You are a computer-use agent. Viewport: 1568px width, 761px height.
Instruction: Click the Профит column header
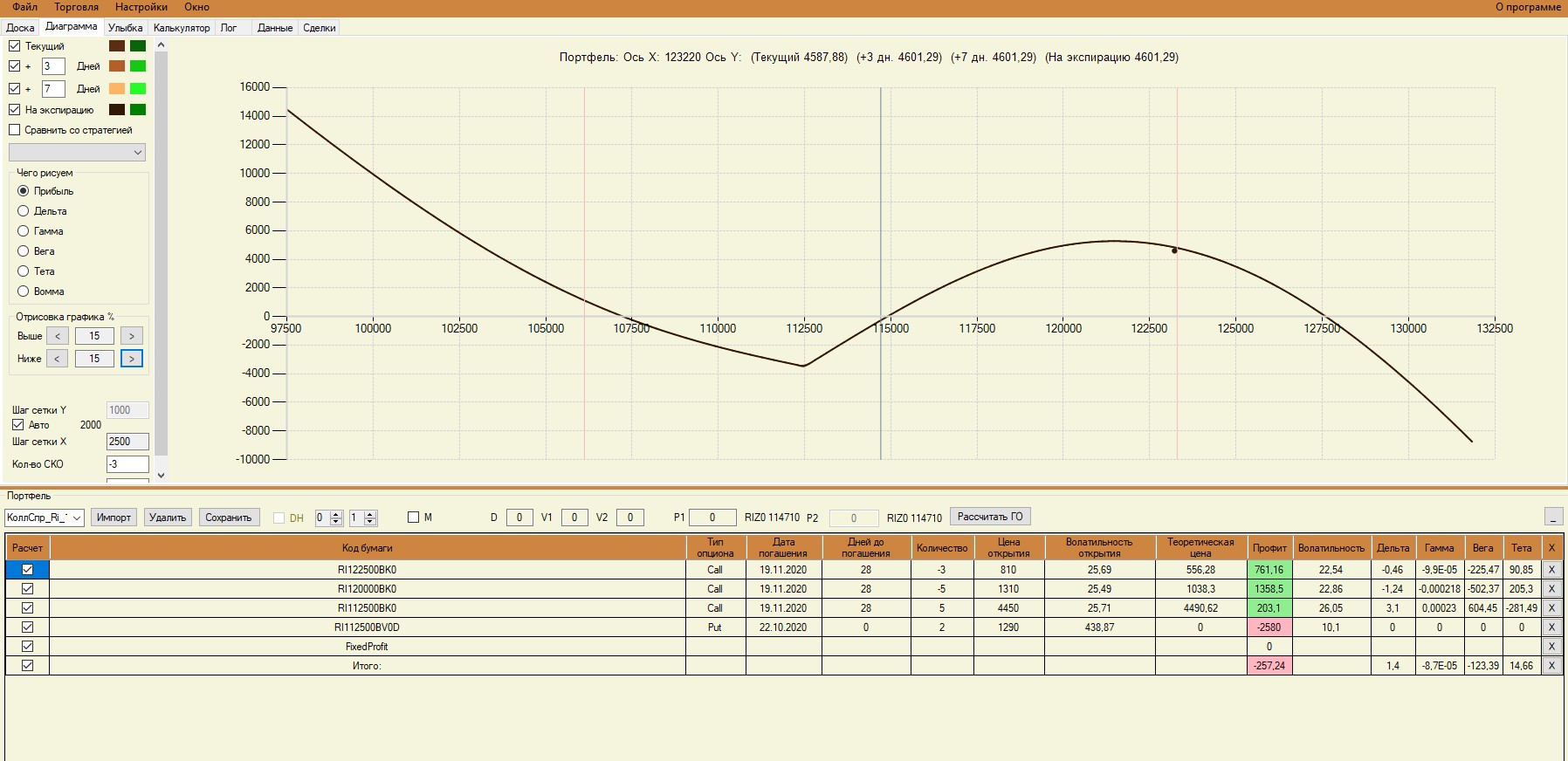[x=1269, y=548]
